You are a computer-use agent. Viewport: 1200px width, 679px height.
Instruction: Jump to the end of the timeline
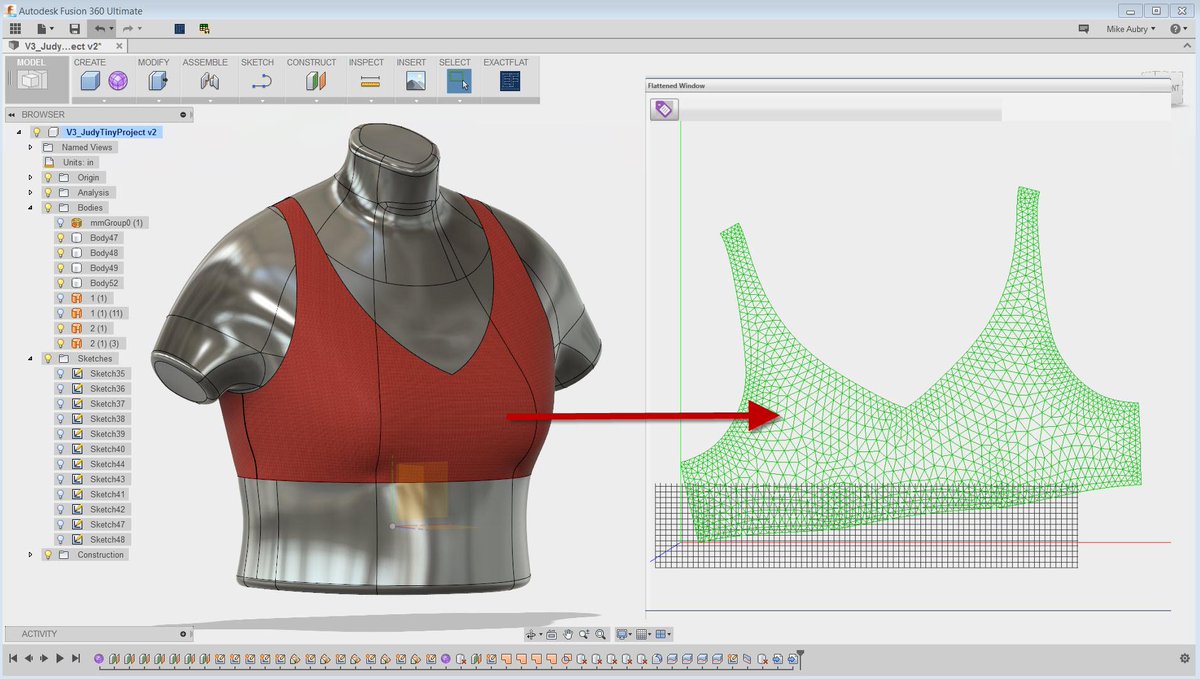click(76, 658)
